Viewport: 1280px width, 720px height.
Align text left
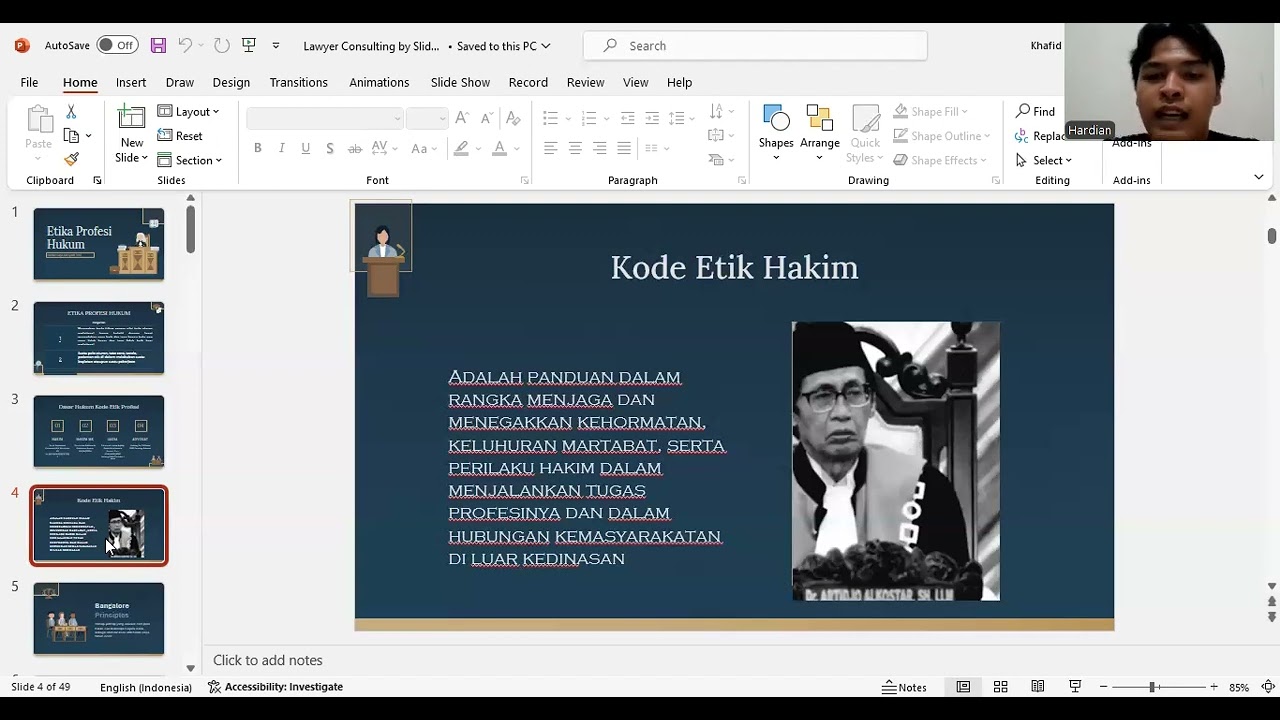click(550, 148)
